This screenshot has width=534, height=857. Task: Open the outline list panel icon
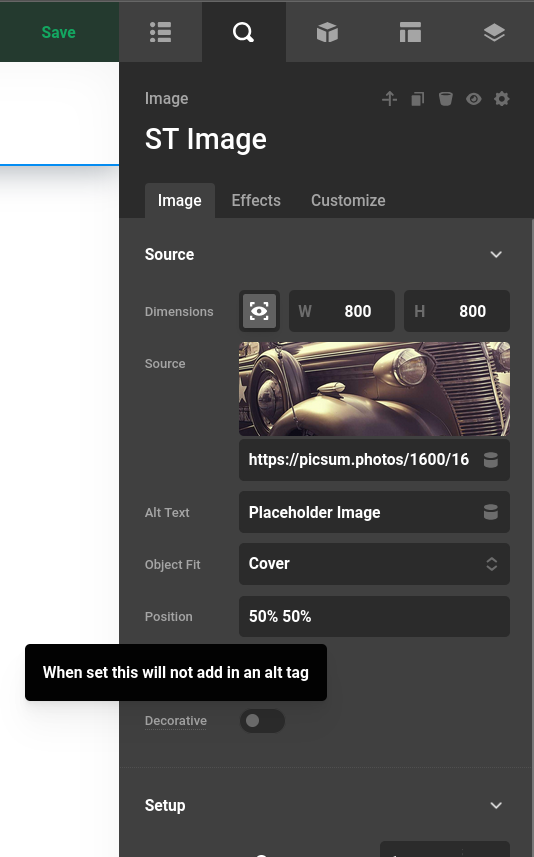click(161, 32)
